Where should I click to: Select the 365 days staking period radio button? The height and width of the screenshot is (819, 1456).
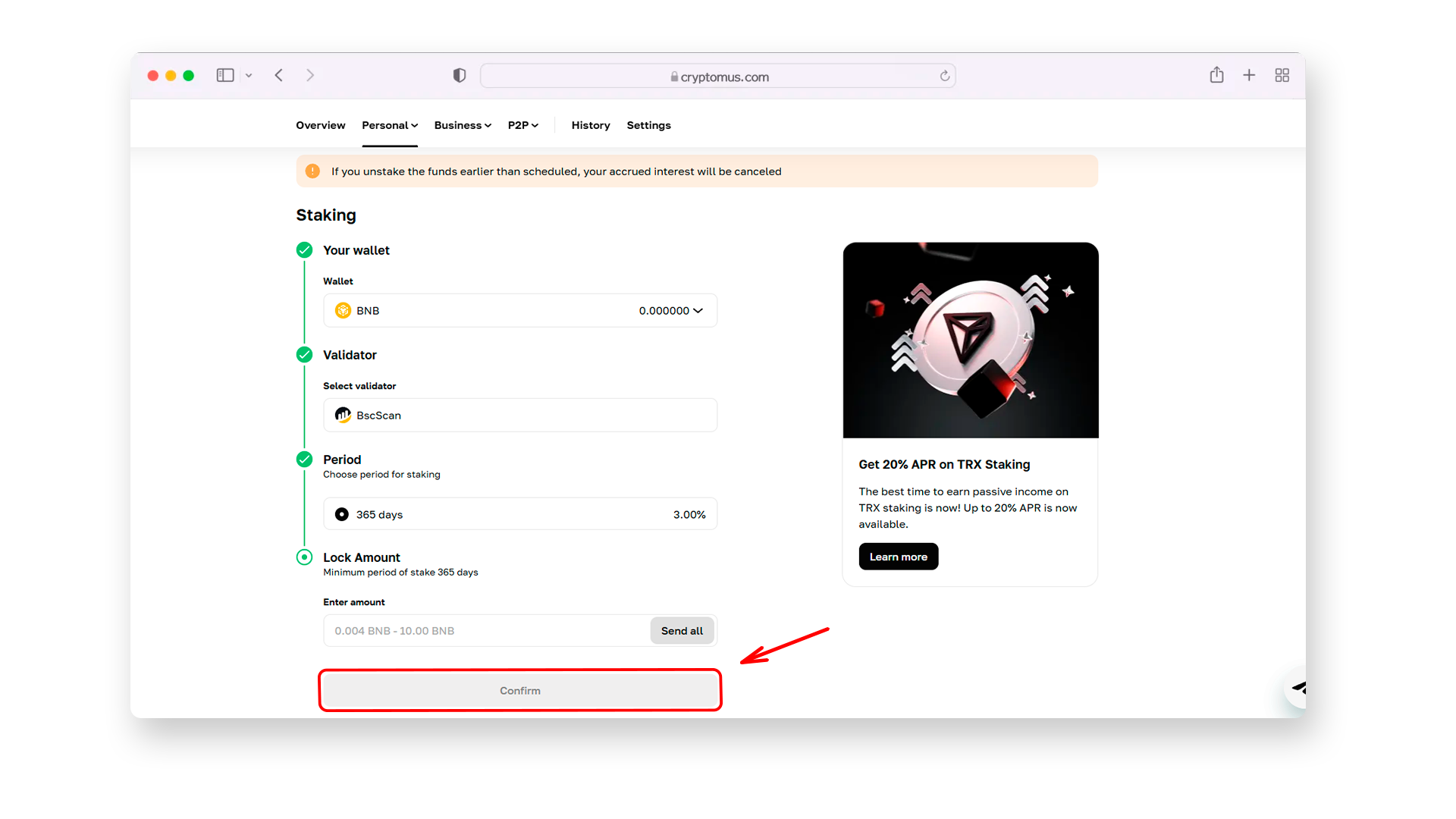point(341,514)
